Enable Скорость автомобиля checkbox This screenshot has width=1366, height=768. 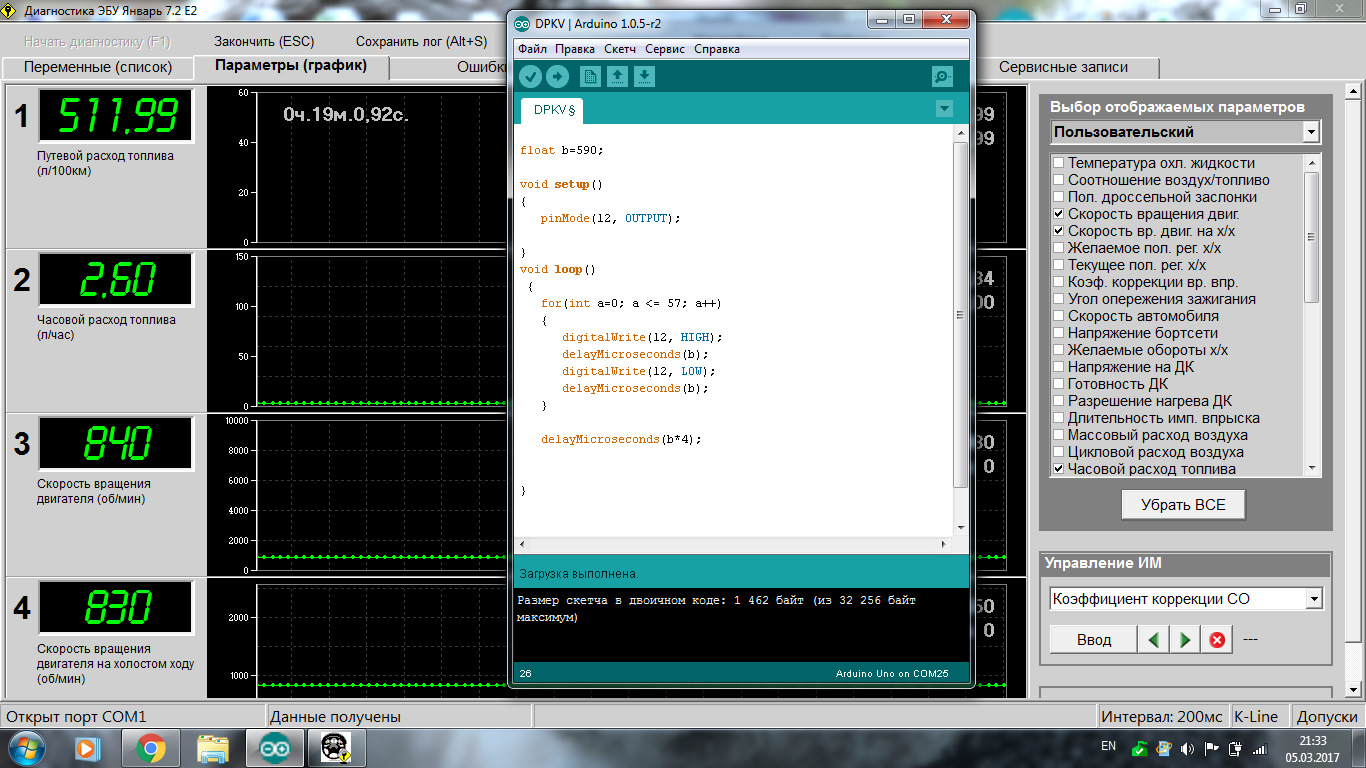(1059, 316)
